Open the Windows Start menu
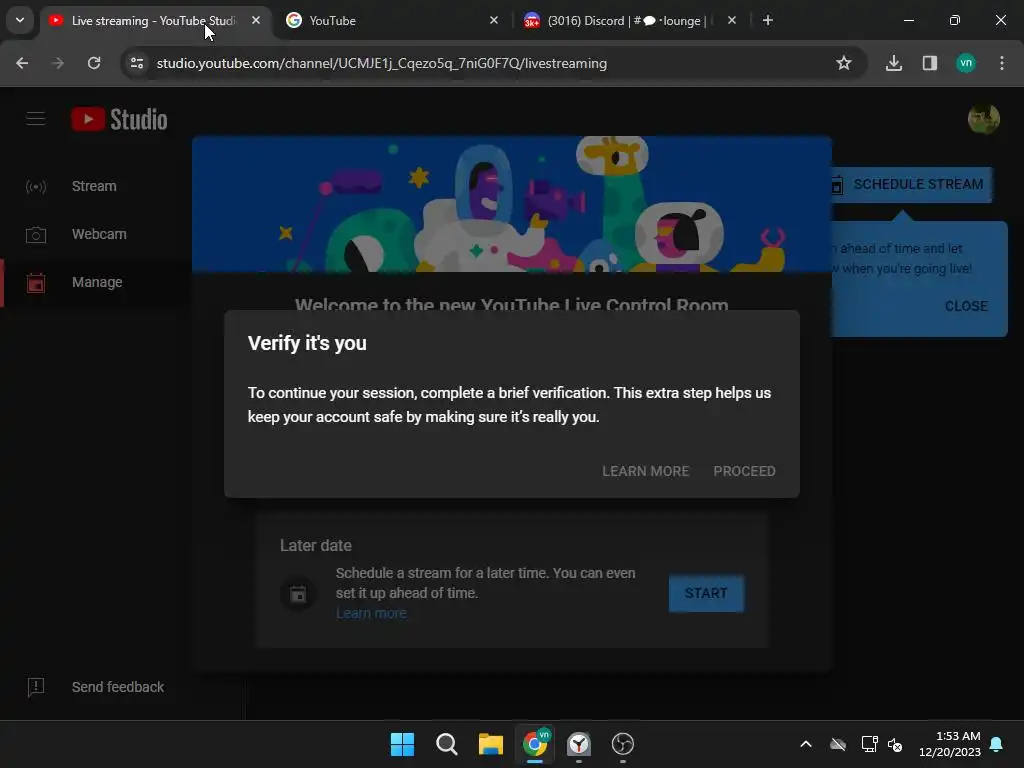 pos(402,744)
